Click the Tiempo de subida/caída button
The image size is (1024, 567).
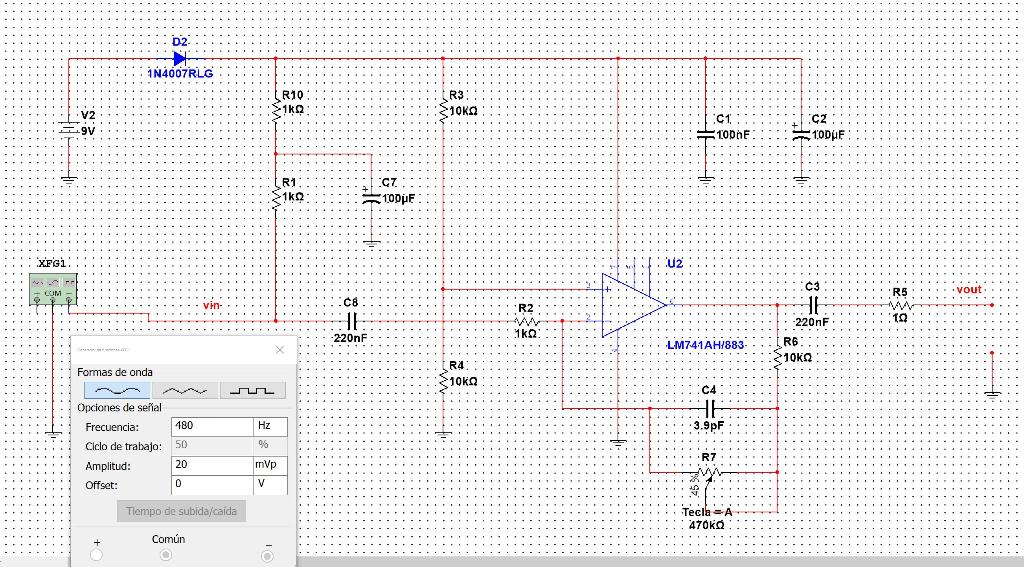[x=182, y=511]
